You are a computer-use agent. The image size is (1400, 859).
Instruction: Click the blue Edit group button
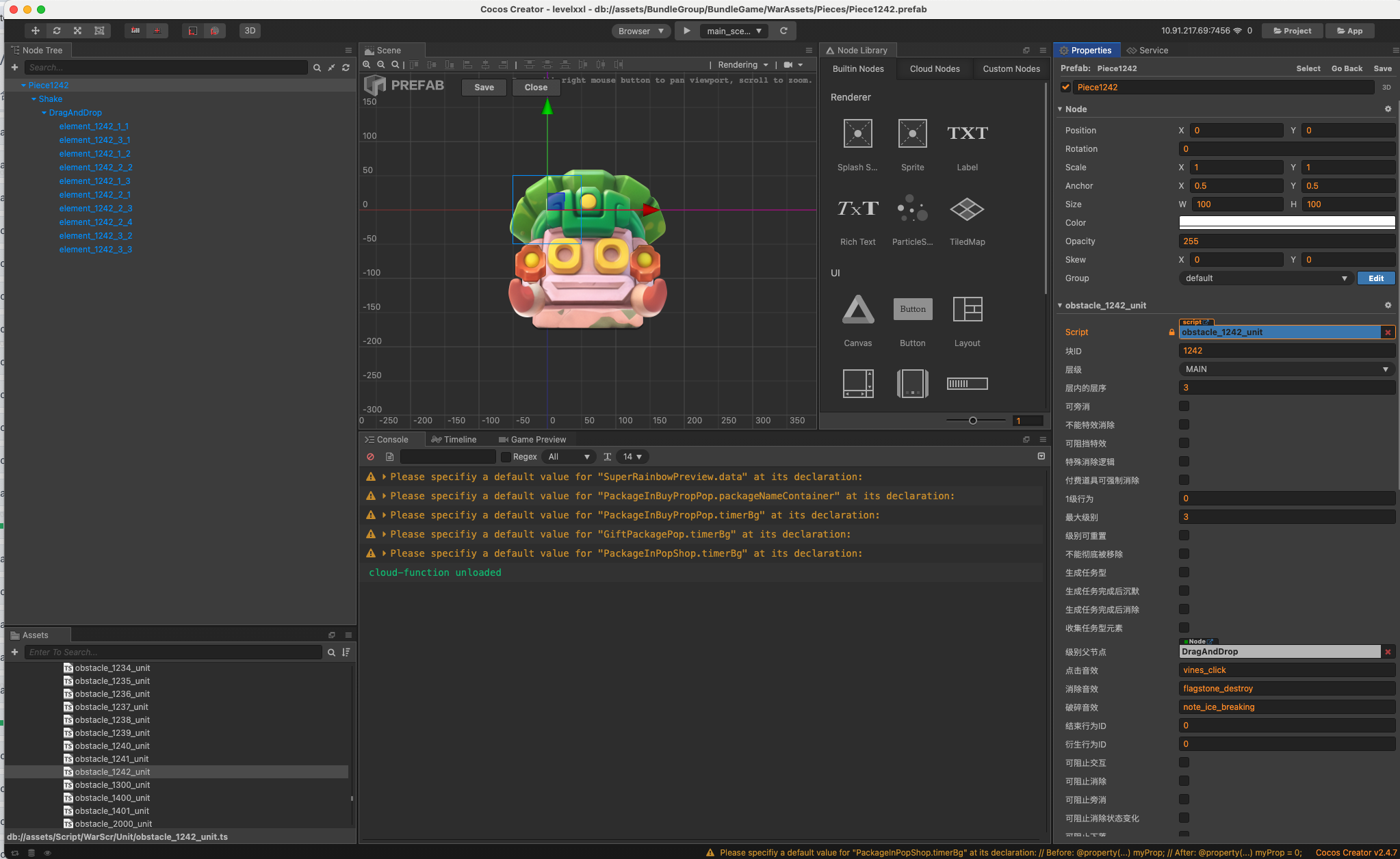click(x=1375, y=278)
